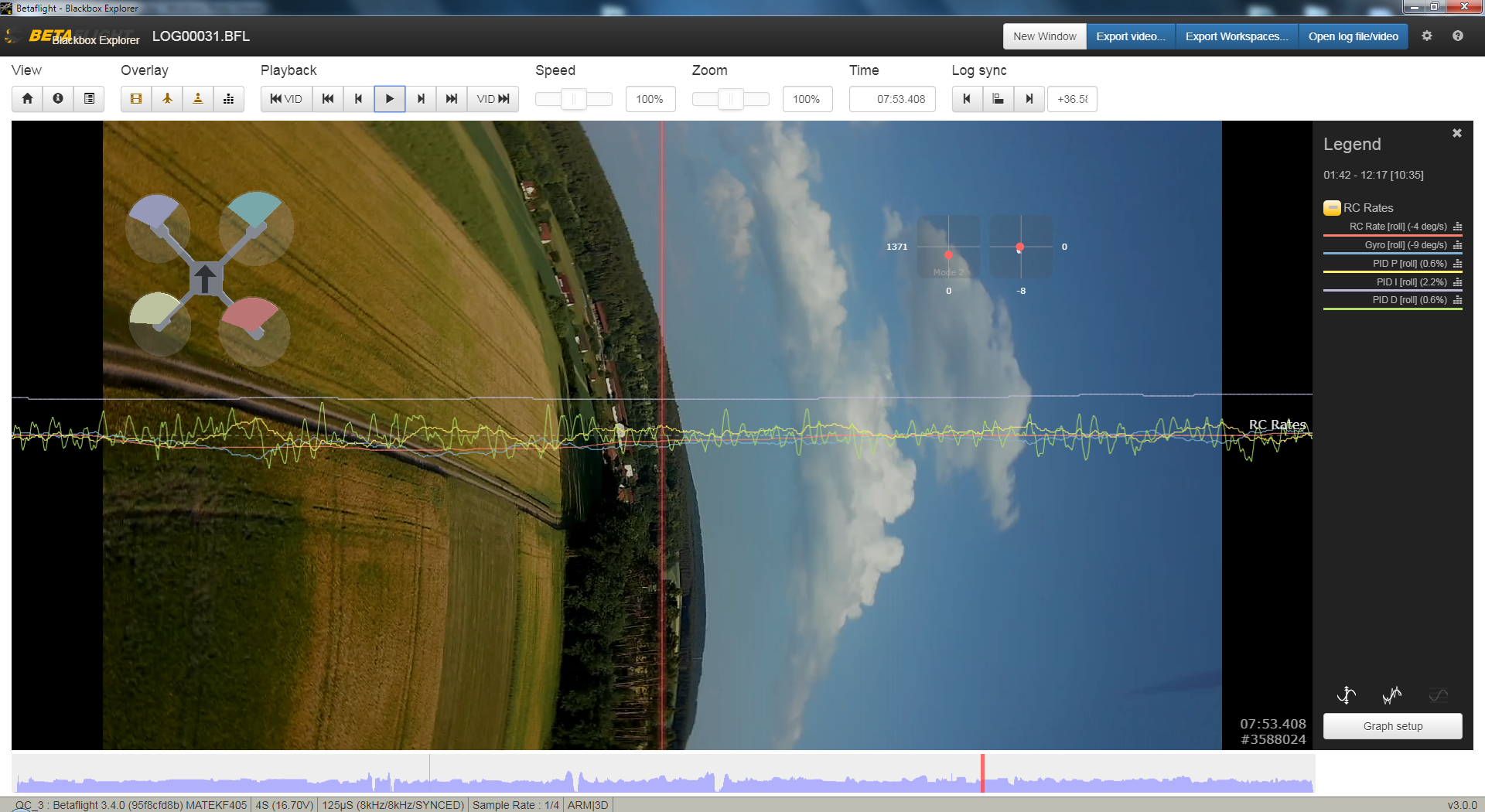The width and height of the screenshot is (1485, 812).
Task: Open graph settings for Gyro [roll] trace
Action: point(1457,245)
